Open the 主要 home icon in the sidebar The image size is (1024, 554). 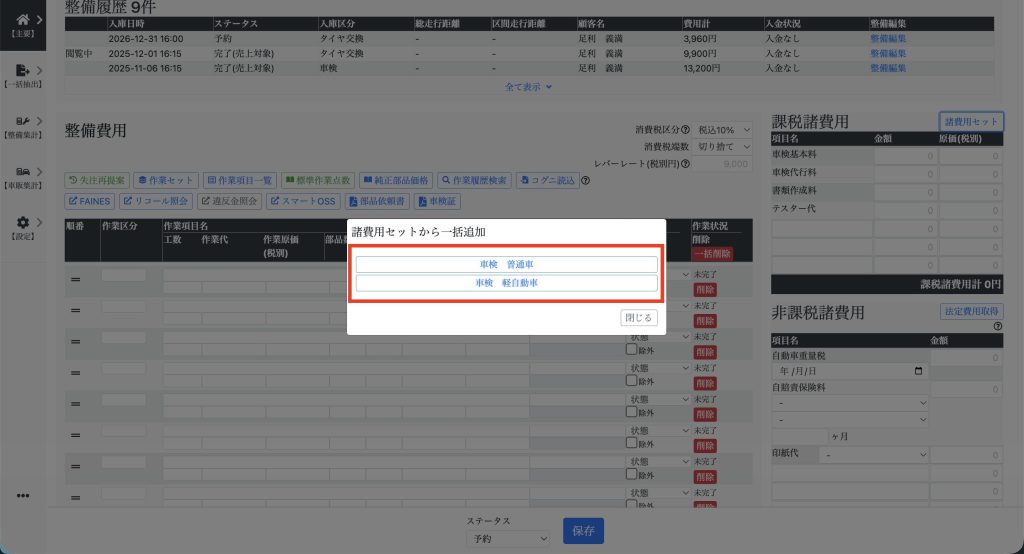point(22,17)
